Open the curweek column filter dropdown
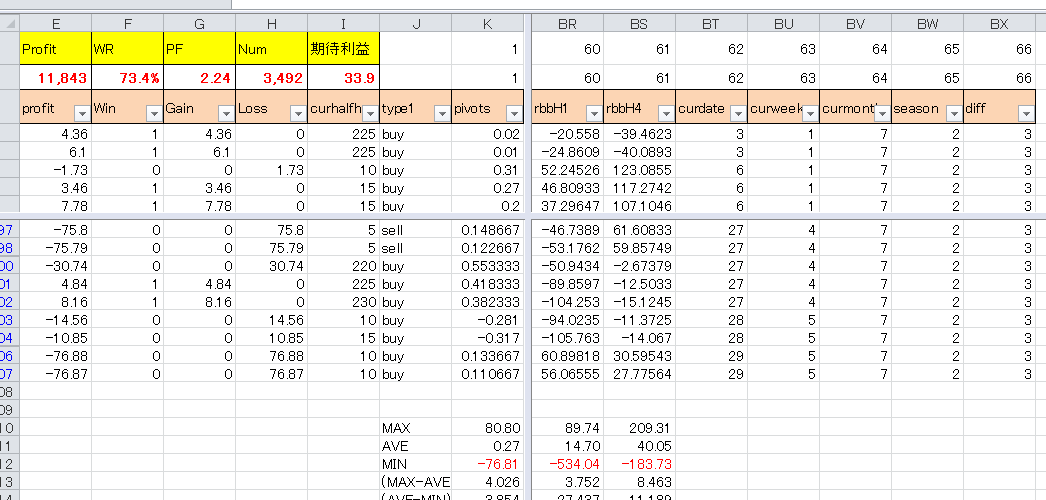 pos(810,114)
